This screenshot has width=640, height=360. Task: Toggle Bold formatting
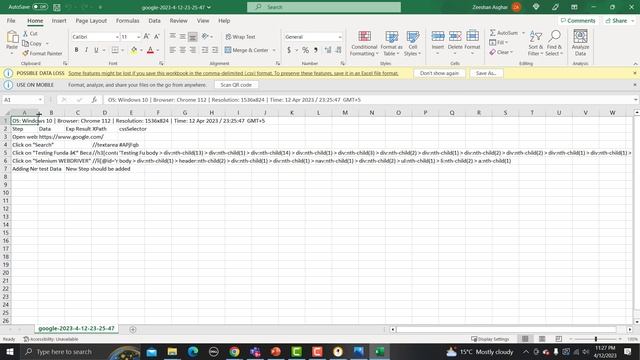[x=76, y=50]
